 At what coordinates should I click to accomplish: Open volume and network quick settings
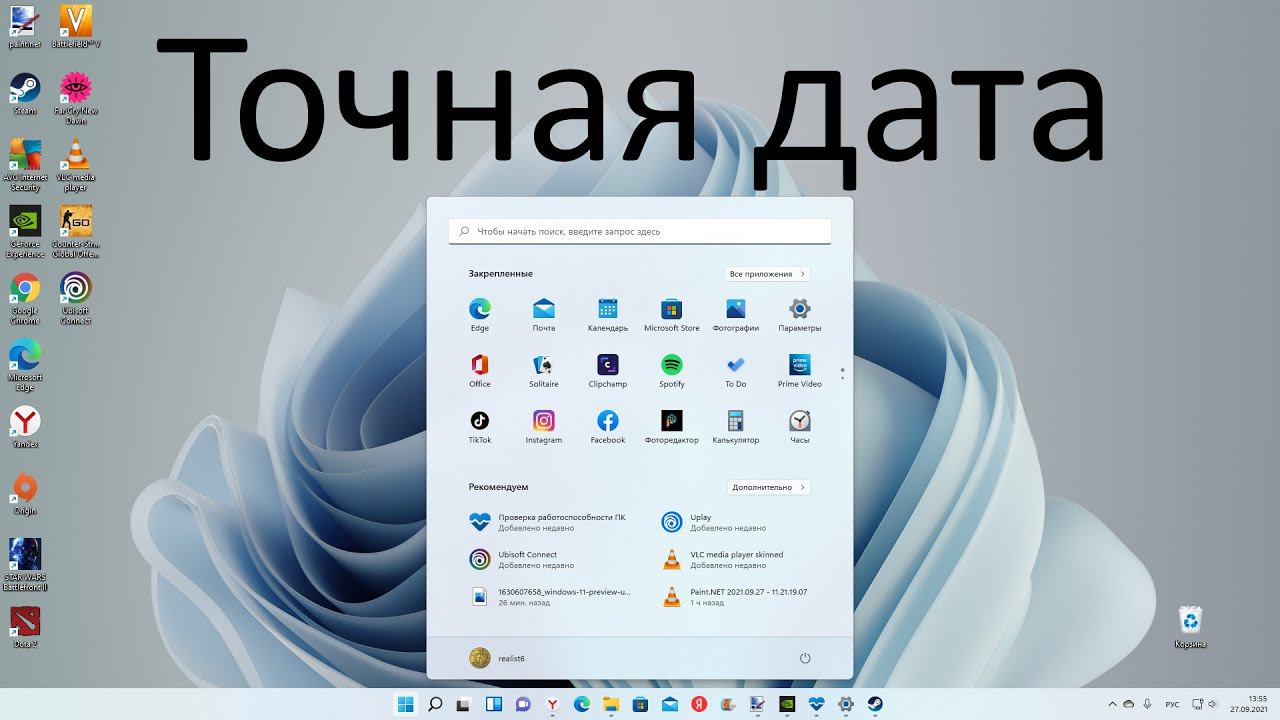[1207, 704]
